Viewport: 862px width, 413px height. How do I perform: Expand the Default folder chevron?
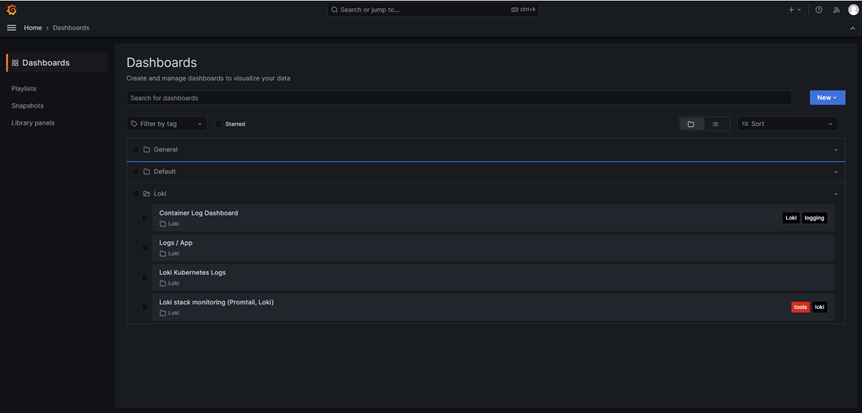point(836,172)
